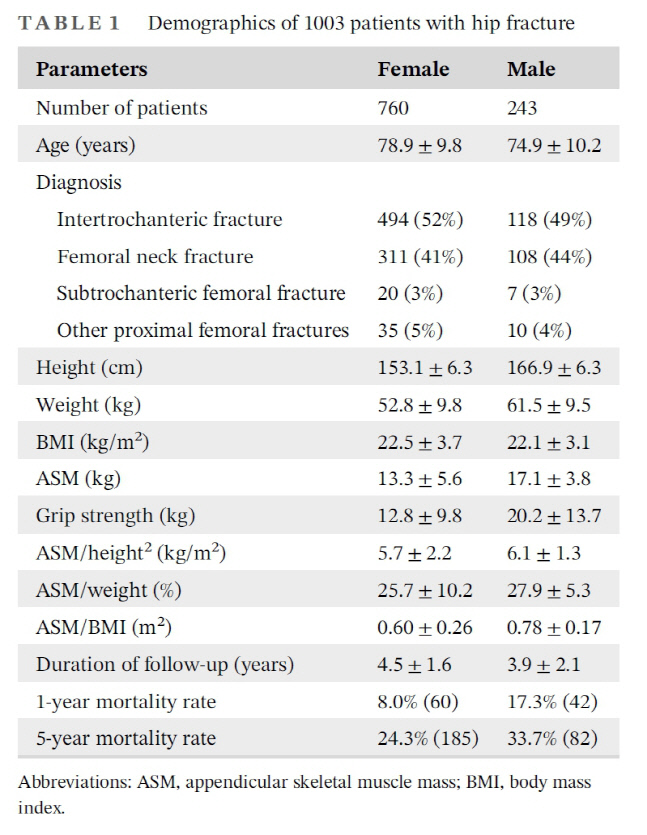Click the female 5-year mortality value 24.3% (185)

click(427, 739)
